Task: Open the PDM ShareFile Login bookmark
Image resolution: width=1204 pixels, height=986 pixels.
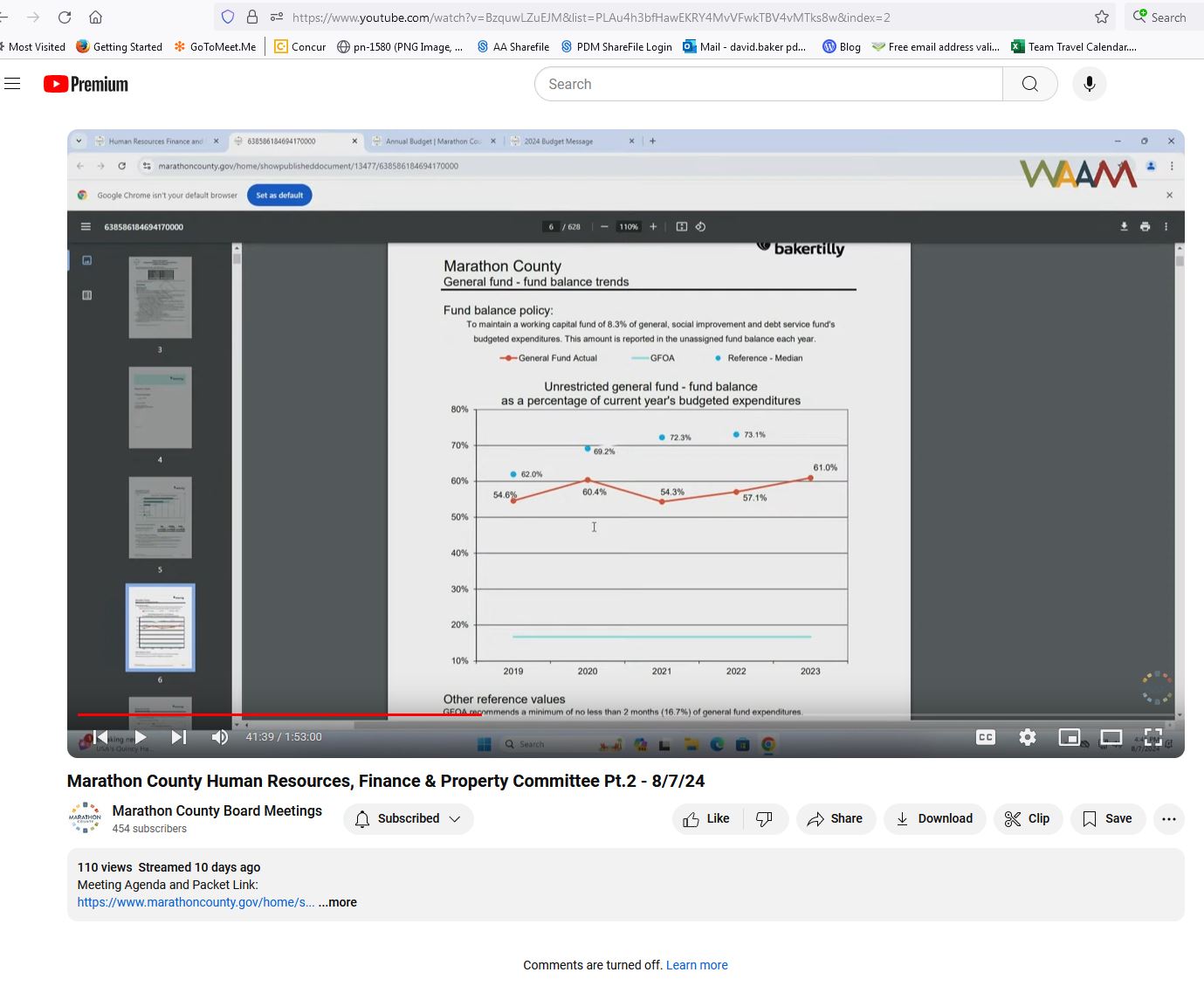Action: pos(616,46)
